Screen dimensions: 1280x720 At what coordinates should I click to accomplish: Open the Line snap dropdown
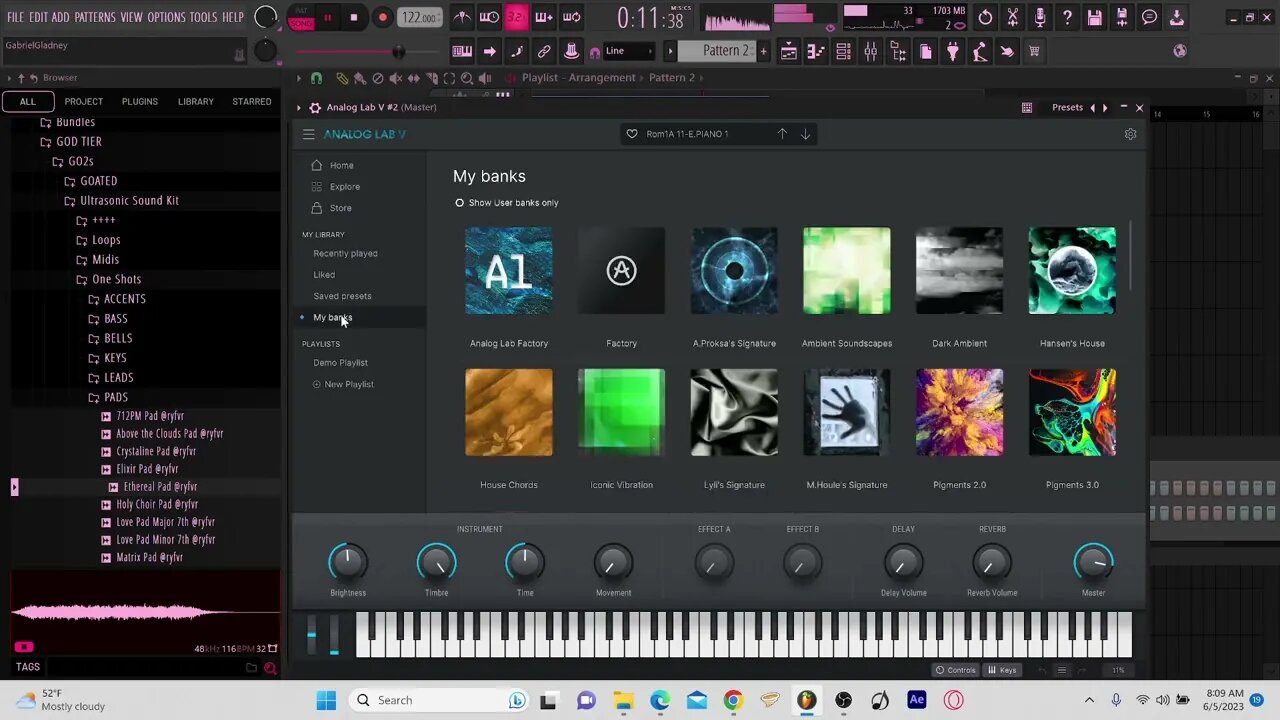point(629,51)
